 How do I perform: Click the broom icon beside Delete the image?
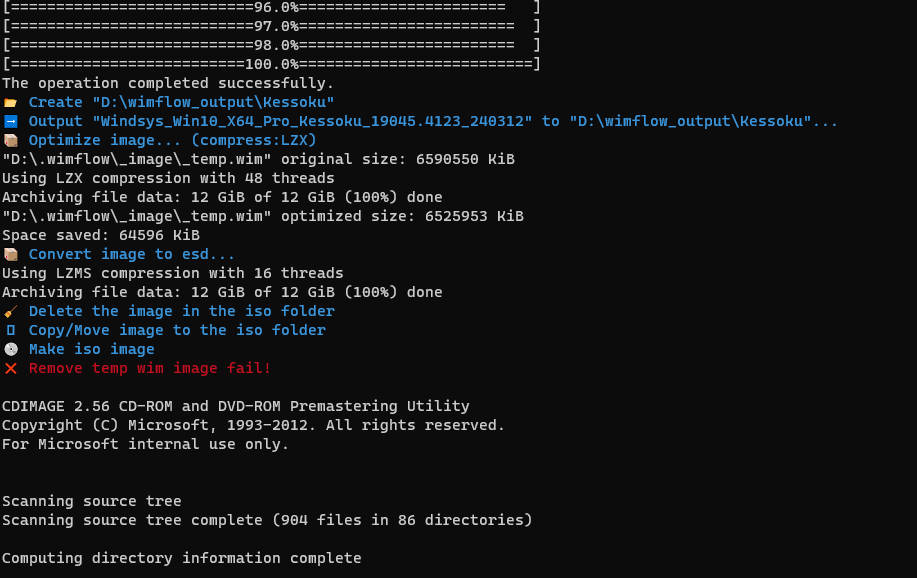click(11, 311)
